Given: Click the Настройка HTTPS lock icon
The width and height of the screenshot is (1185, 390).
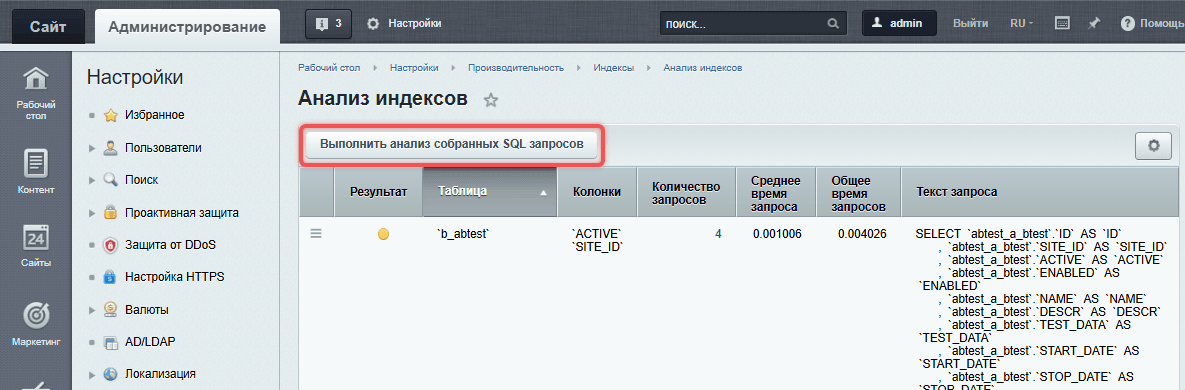Looking at the screenshot, I should [111, 277].
